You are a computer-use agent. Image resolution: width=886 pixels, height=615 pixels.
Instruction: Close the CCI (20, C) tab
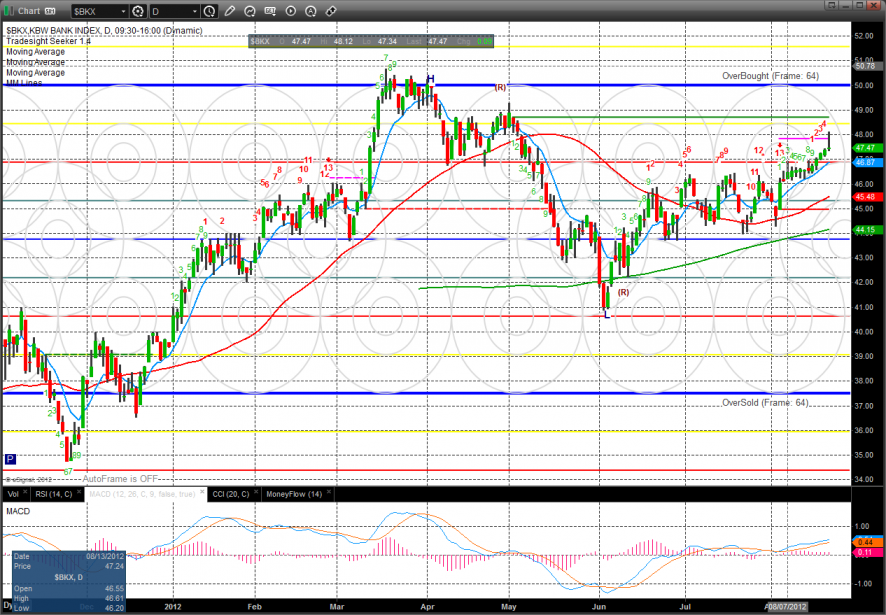click(255, 493)
